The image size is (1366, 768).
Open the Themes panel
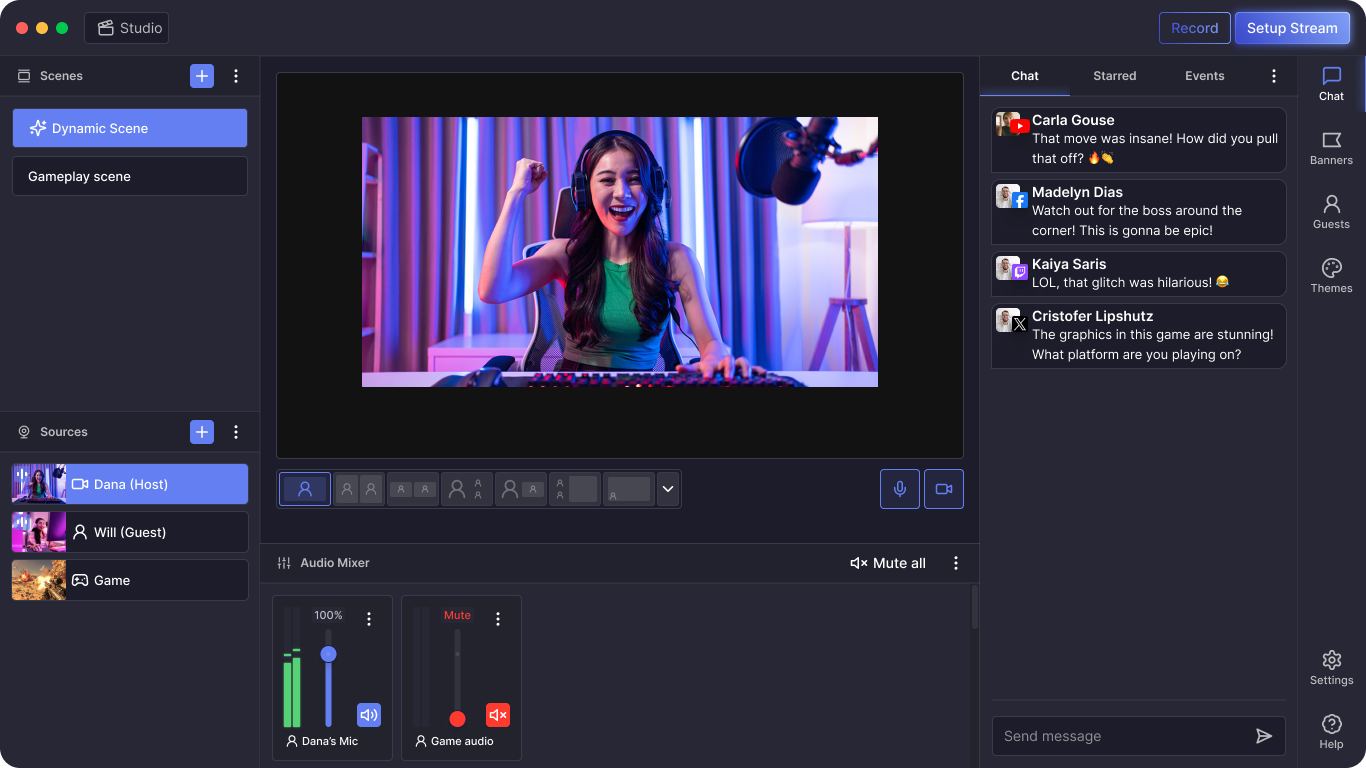[1331, 274]
